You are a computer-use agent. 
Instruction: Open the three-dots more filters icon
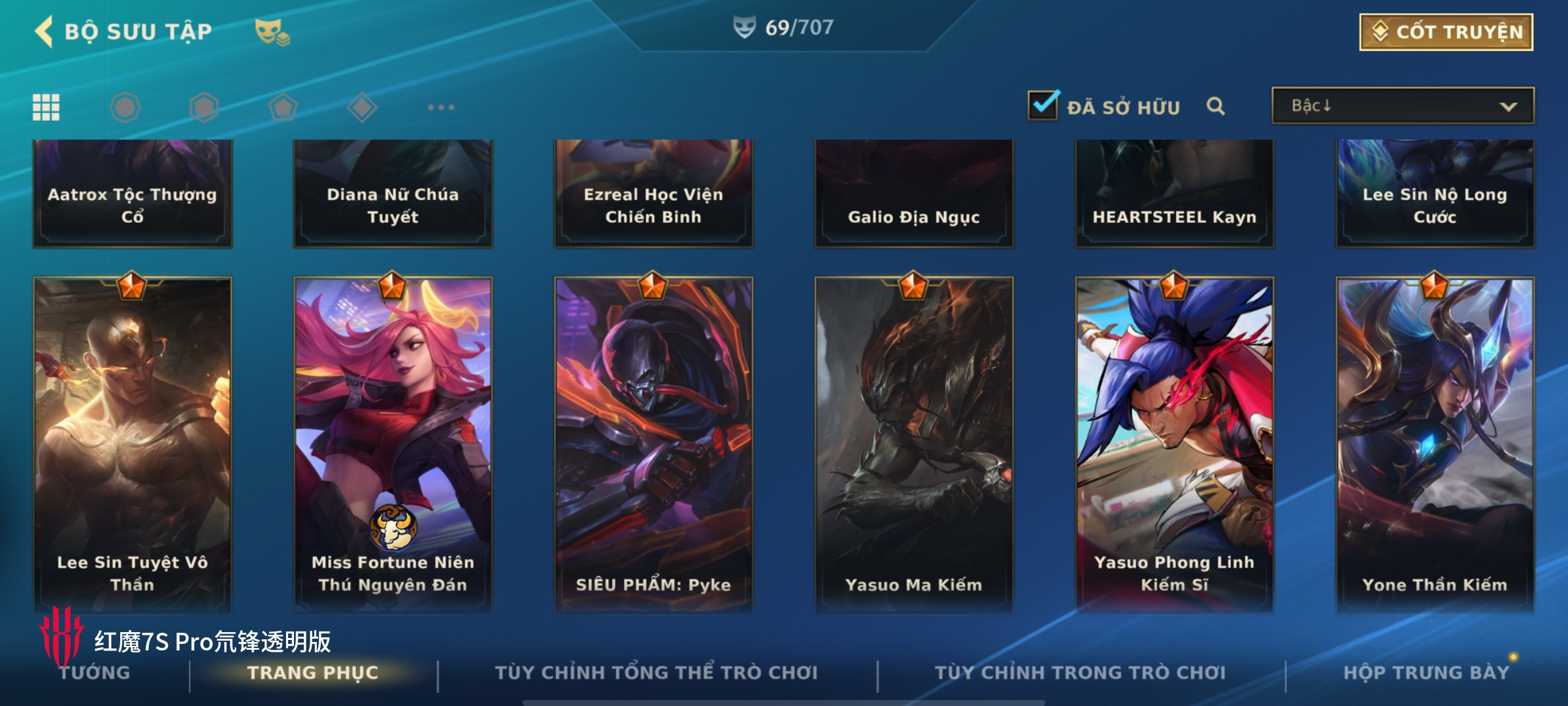coord(441,107)
